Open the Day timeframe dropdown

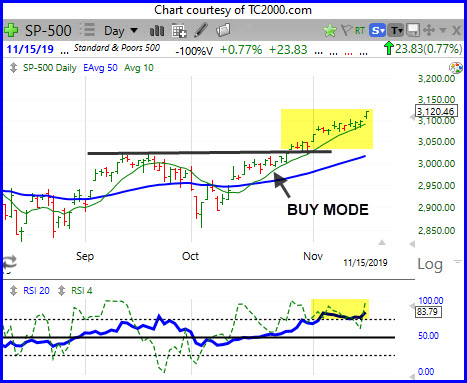click(x=121, y=31)
